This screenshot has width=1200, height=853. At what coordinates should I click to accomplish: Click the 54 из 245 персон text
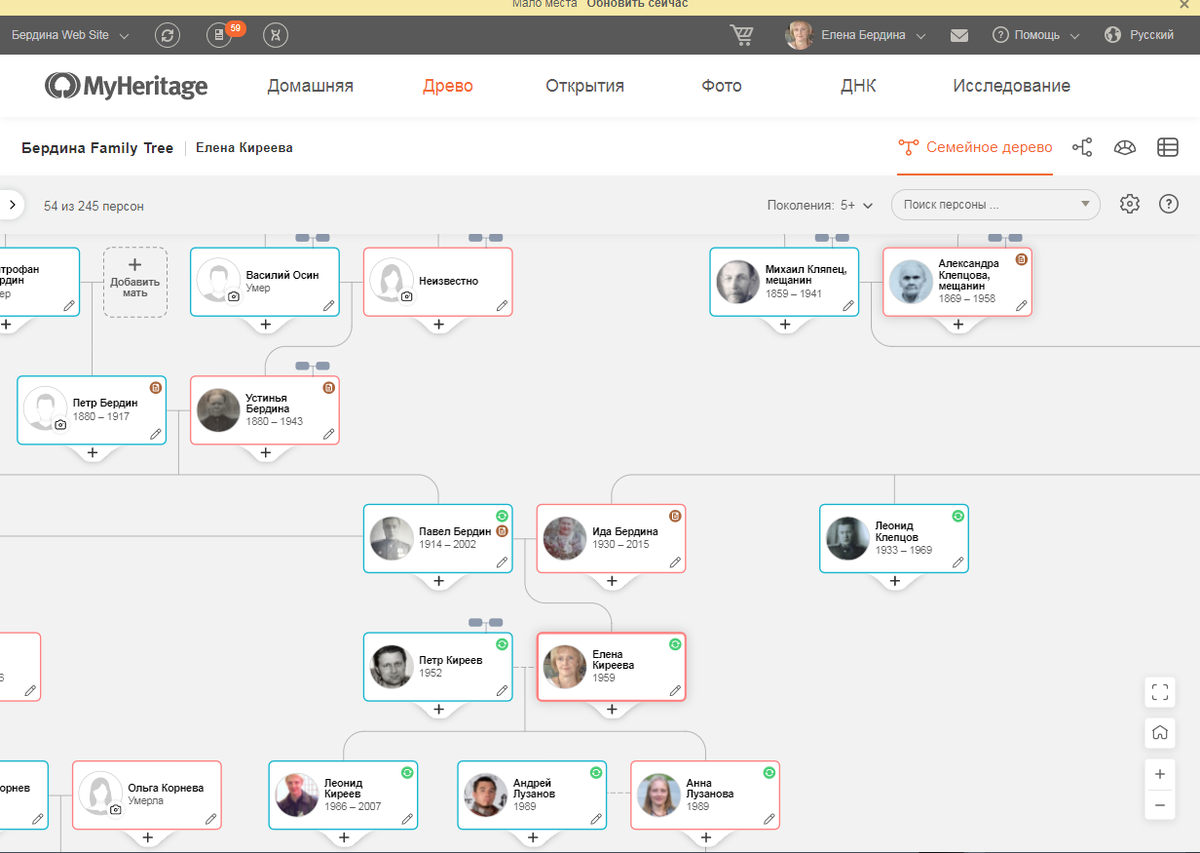pyautogui.click(x=94, y=206)
